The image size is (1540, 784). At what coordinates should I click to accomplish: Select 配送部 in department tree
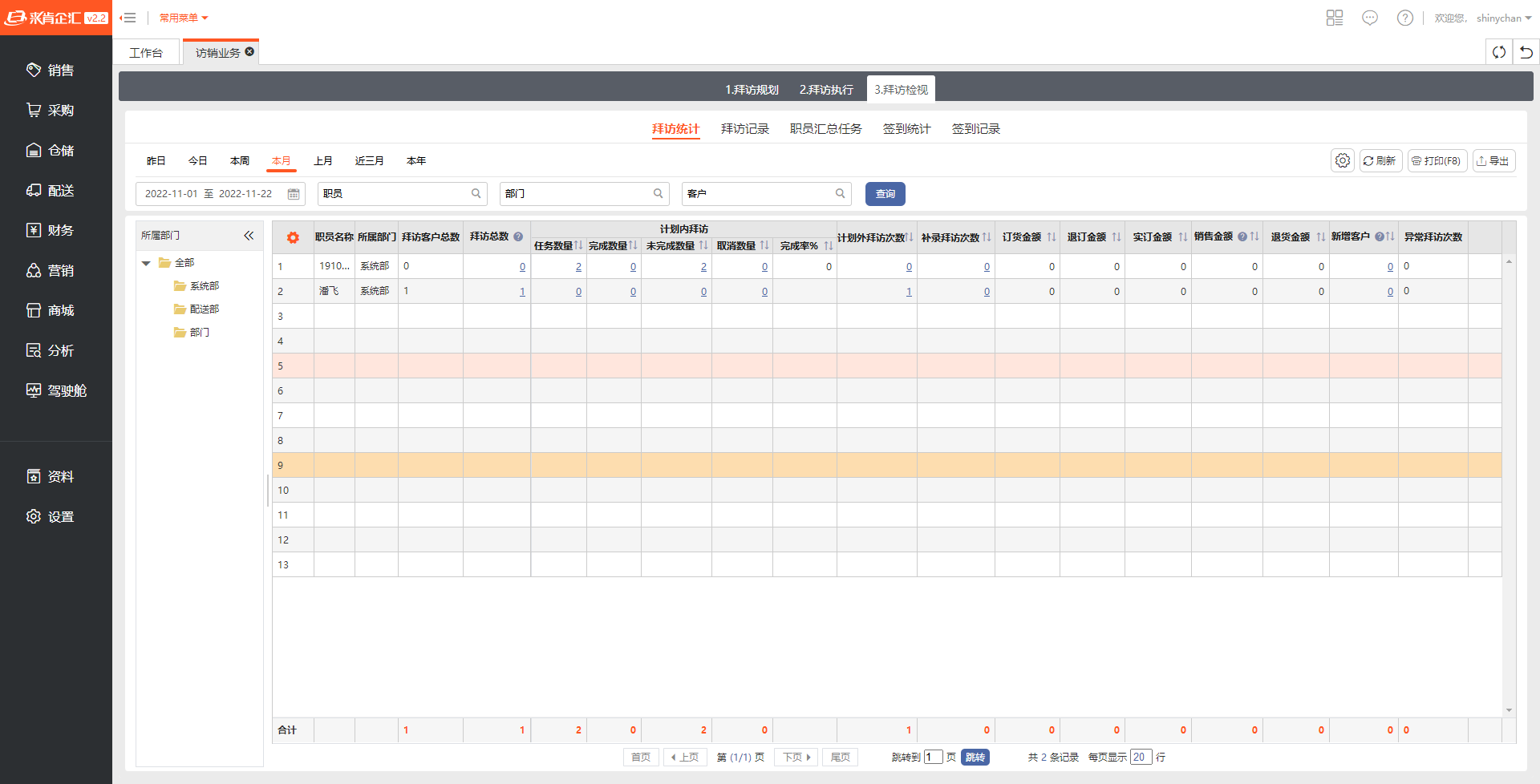[204, 309]
